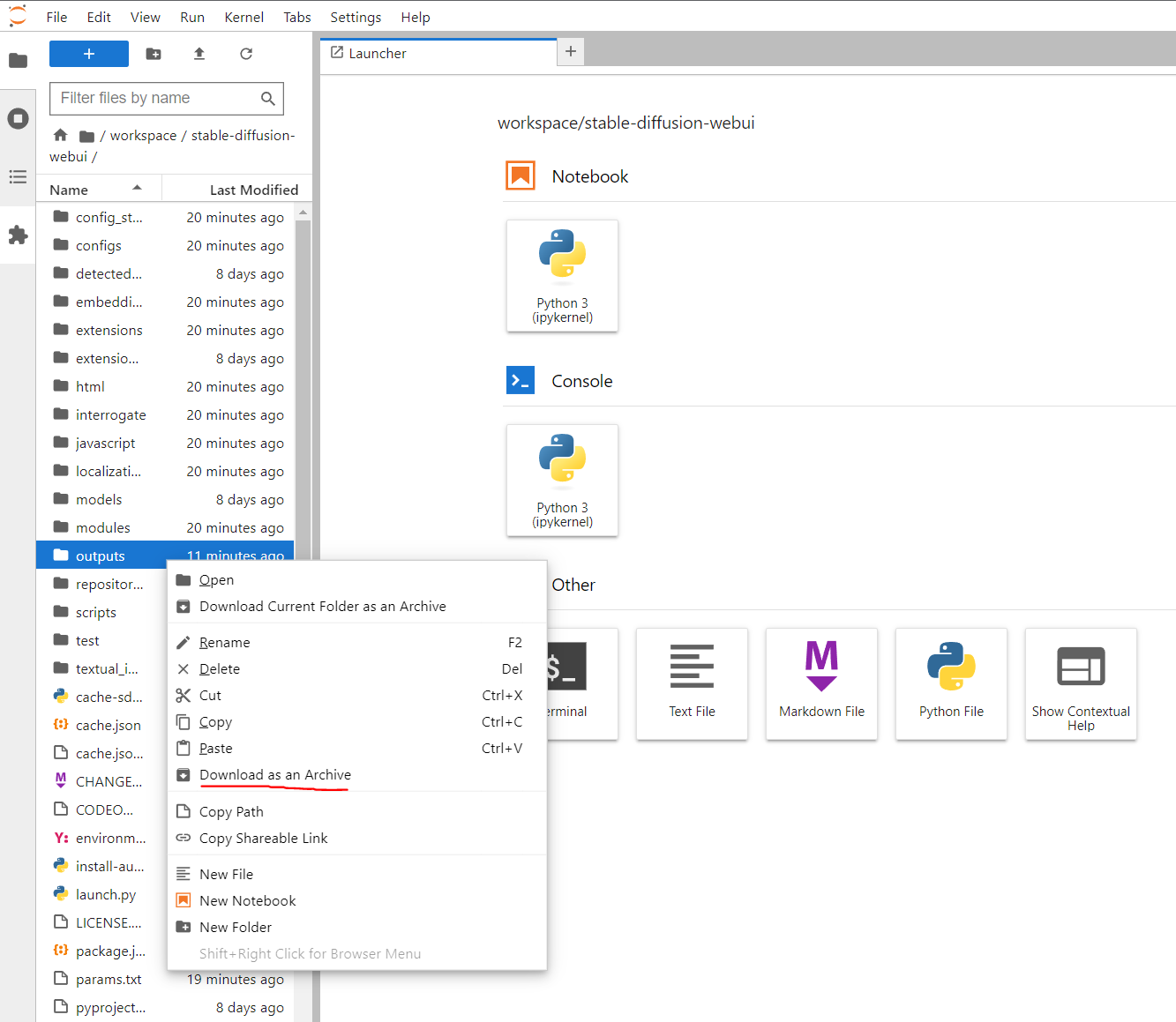Open the Run menu

(x=192, y=17)
